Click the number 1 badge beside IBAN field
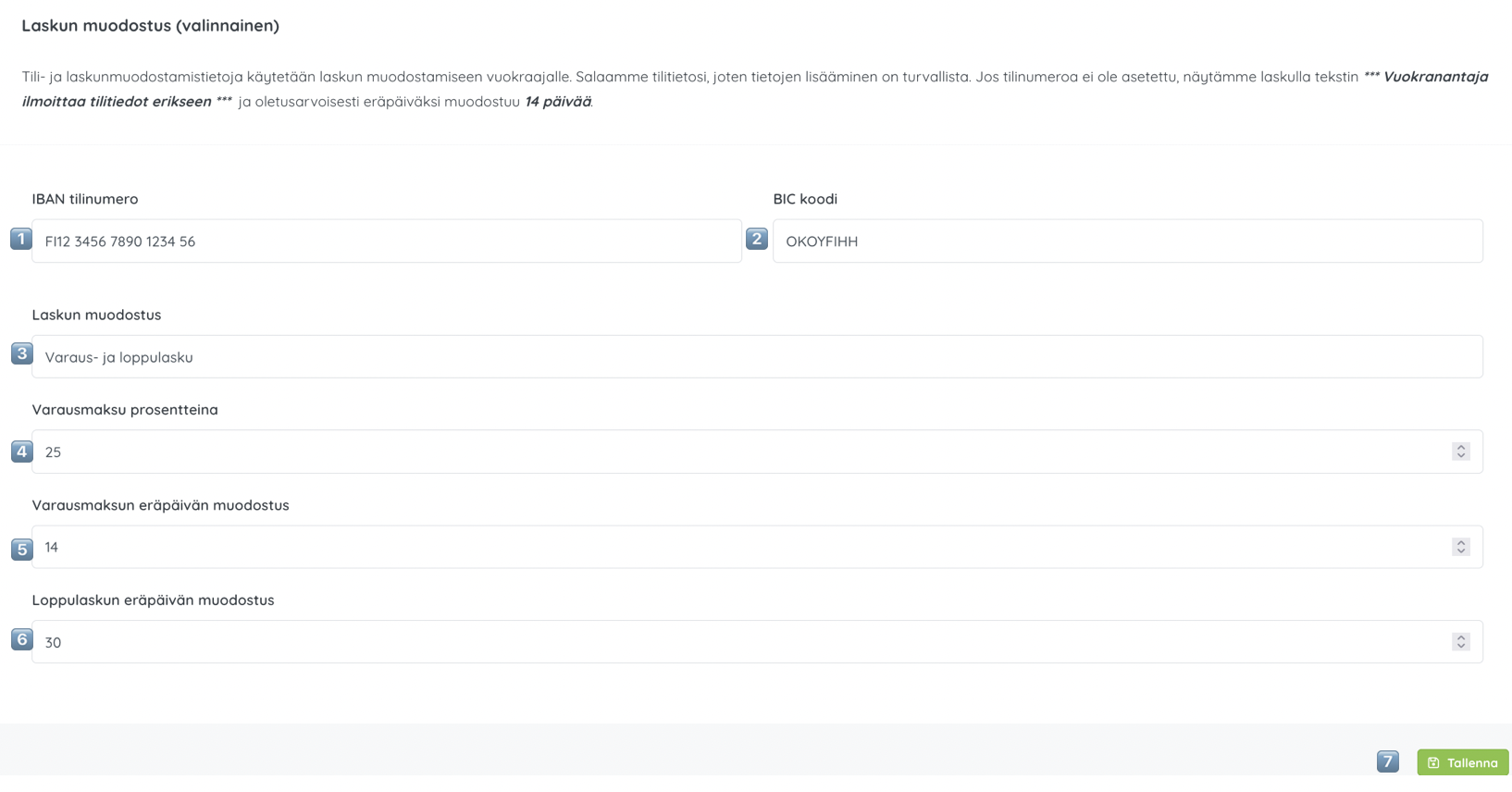Viewport: 1512px width, 792px height. (x=20, y=239)
